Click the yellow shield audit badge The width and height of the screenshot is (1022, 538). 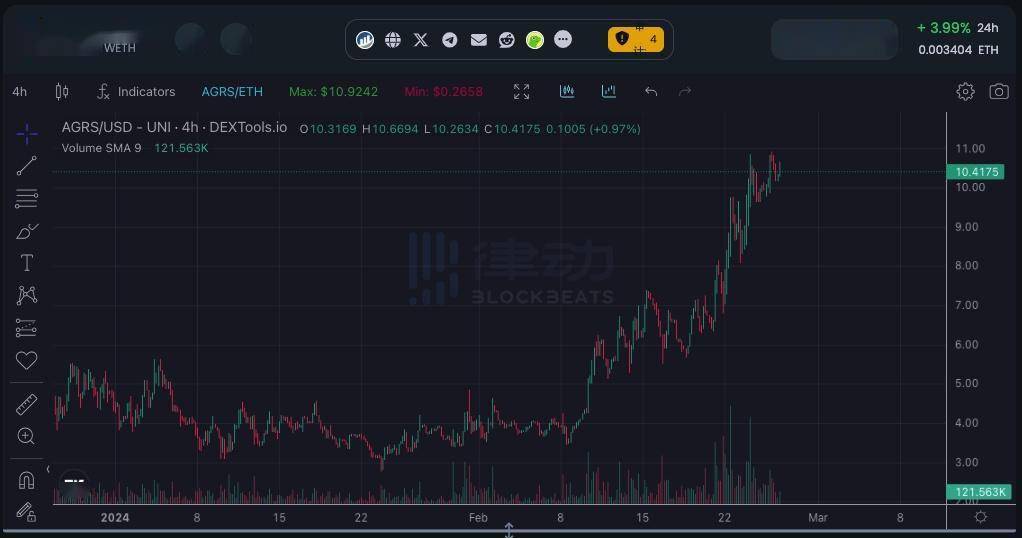pyautogui.click(x=636, y=40)
